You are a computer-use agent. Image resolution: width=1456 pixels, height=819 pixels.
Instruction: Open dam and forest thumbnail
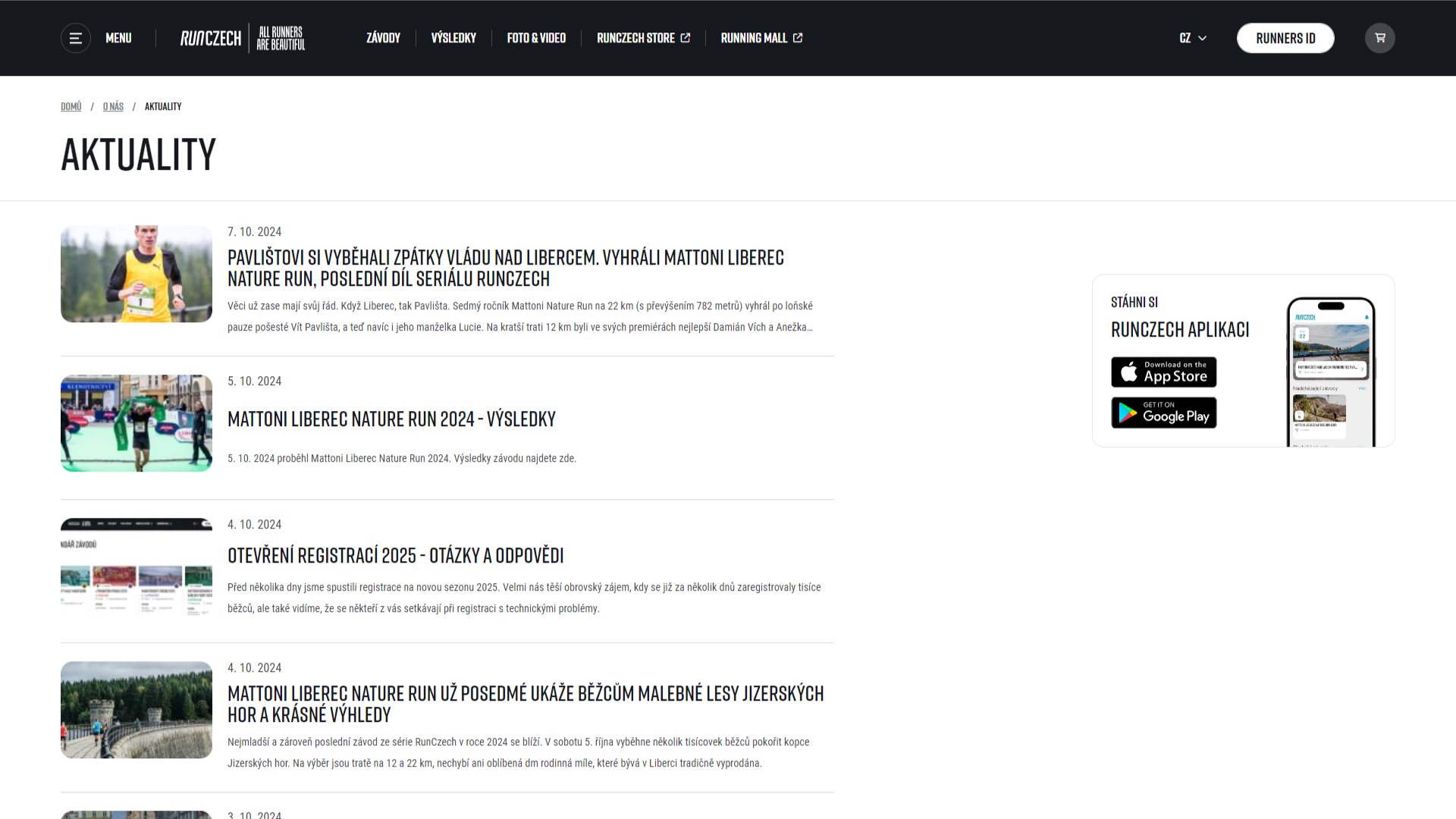pos(136,710)
